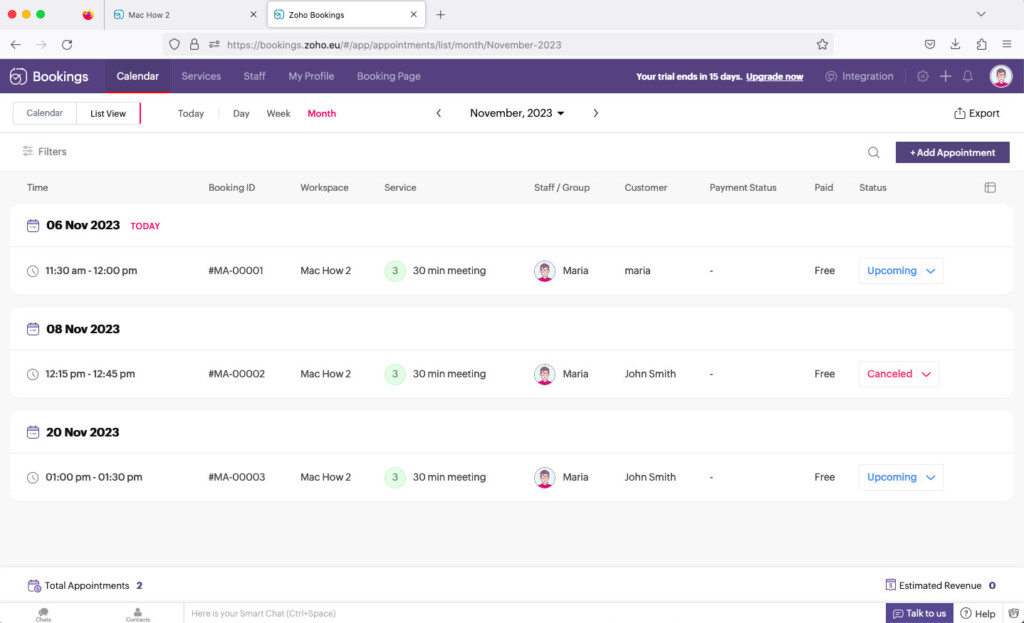Open the column customization icon
Screen dimensions: 1024x623
pyautogui.click(x=990, y=188)
